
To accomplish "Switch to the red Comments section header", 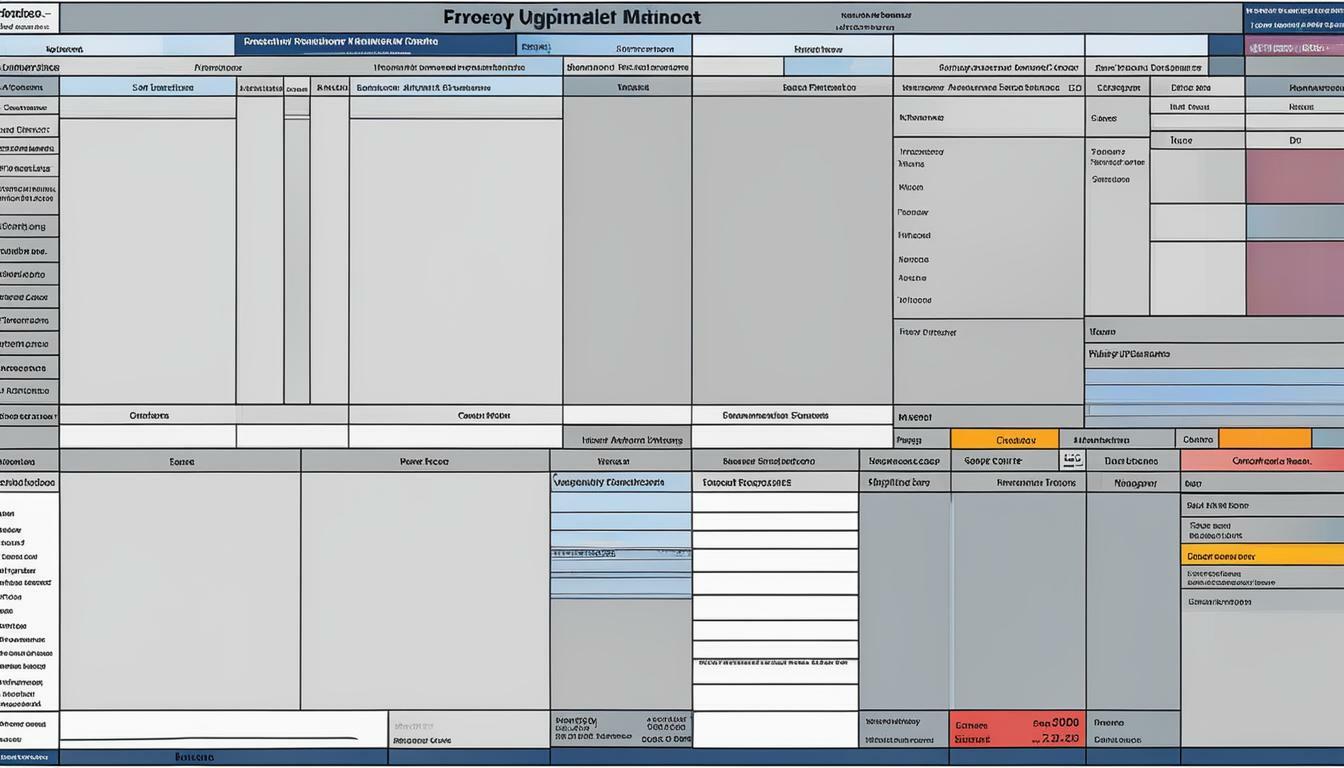I will coord(1265,460).
